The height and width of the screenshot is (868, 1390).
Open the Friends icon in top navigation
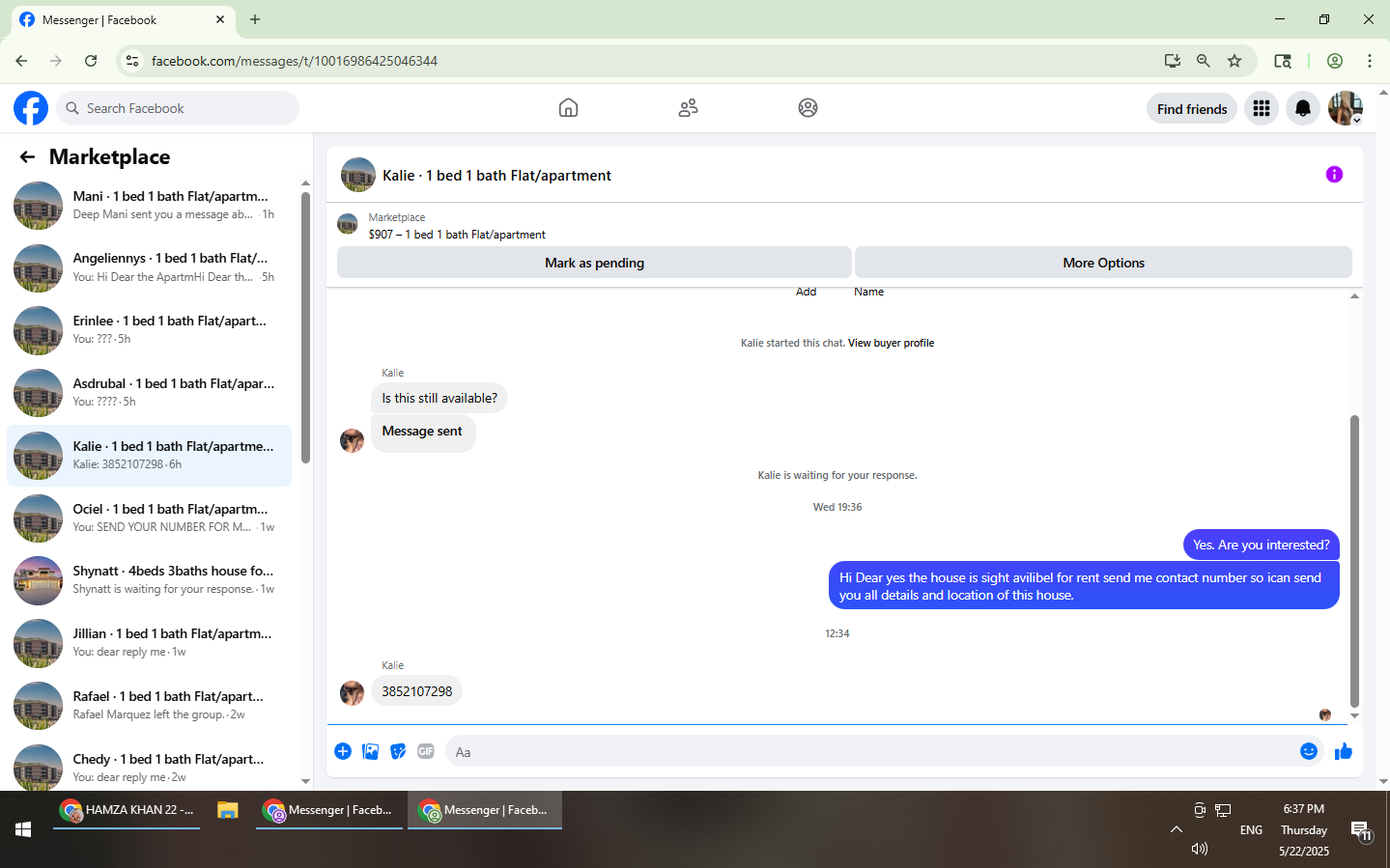click(x=688, y=108)
